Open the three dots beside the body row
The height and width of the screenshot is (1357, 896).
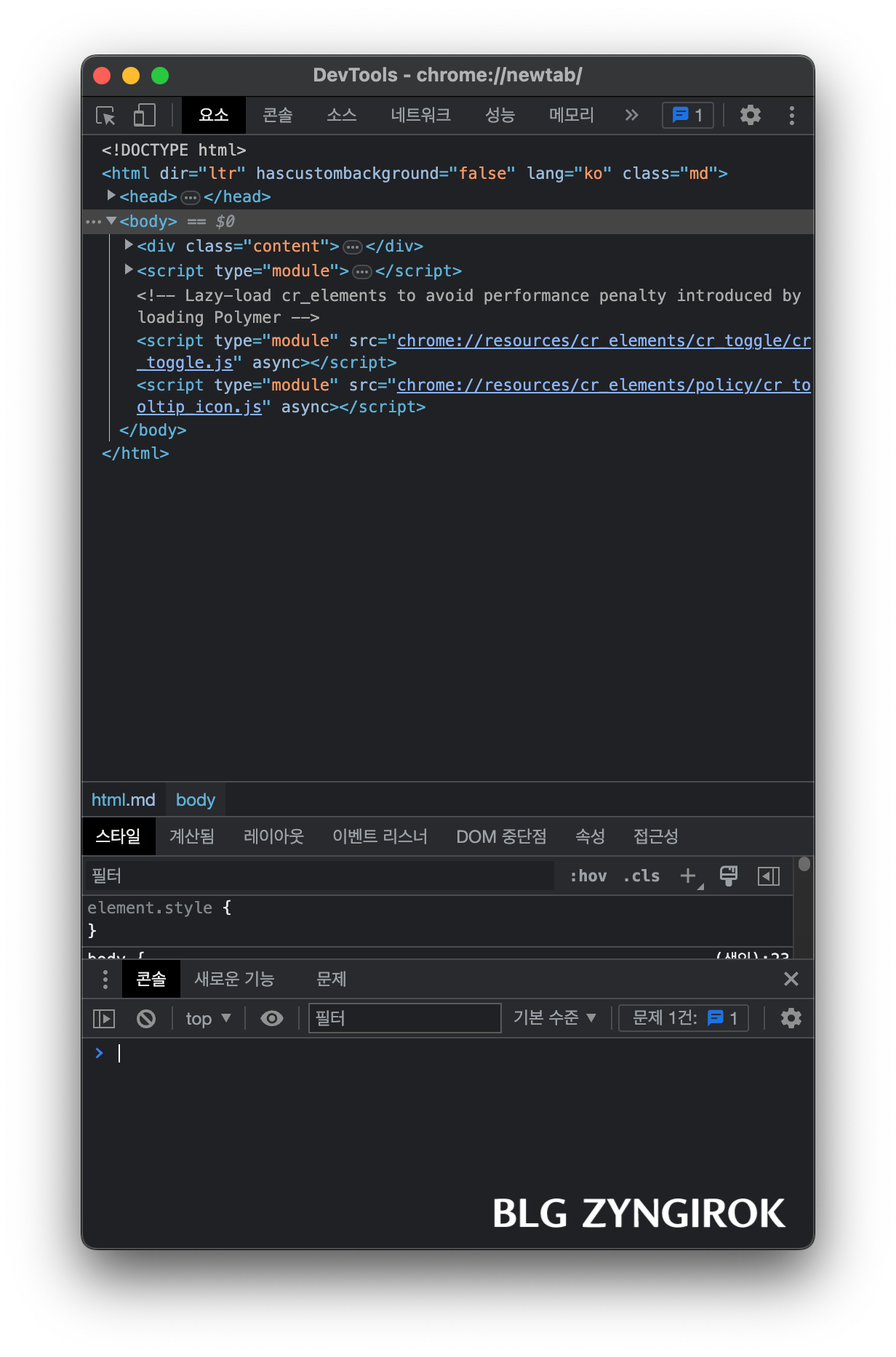click(x=93, y=222)
